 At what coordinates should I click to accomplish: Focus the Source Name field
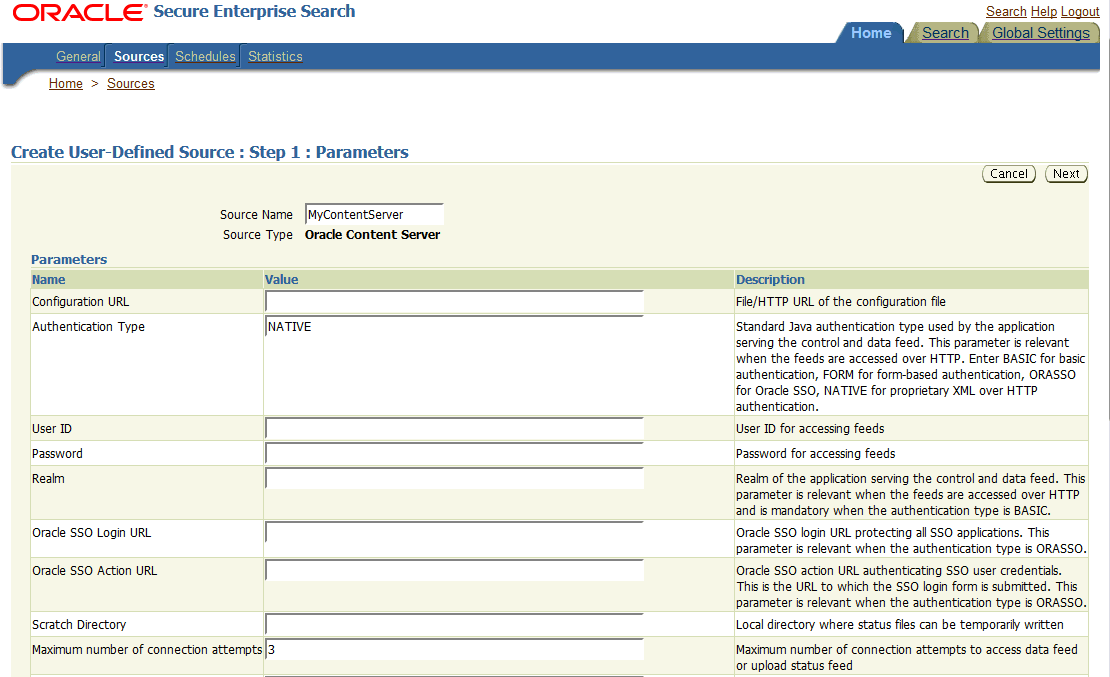coord(374,215)
